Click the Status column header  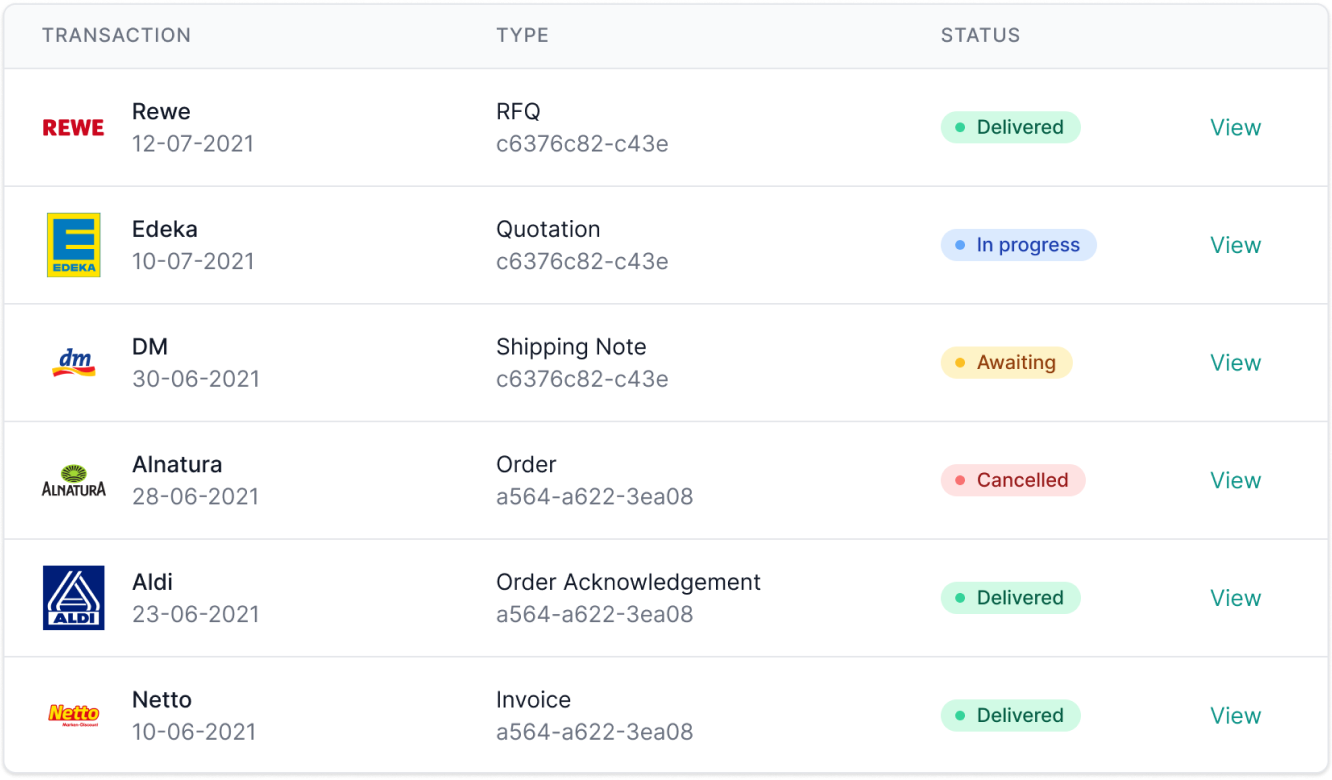[980, 35]
